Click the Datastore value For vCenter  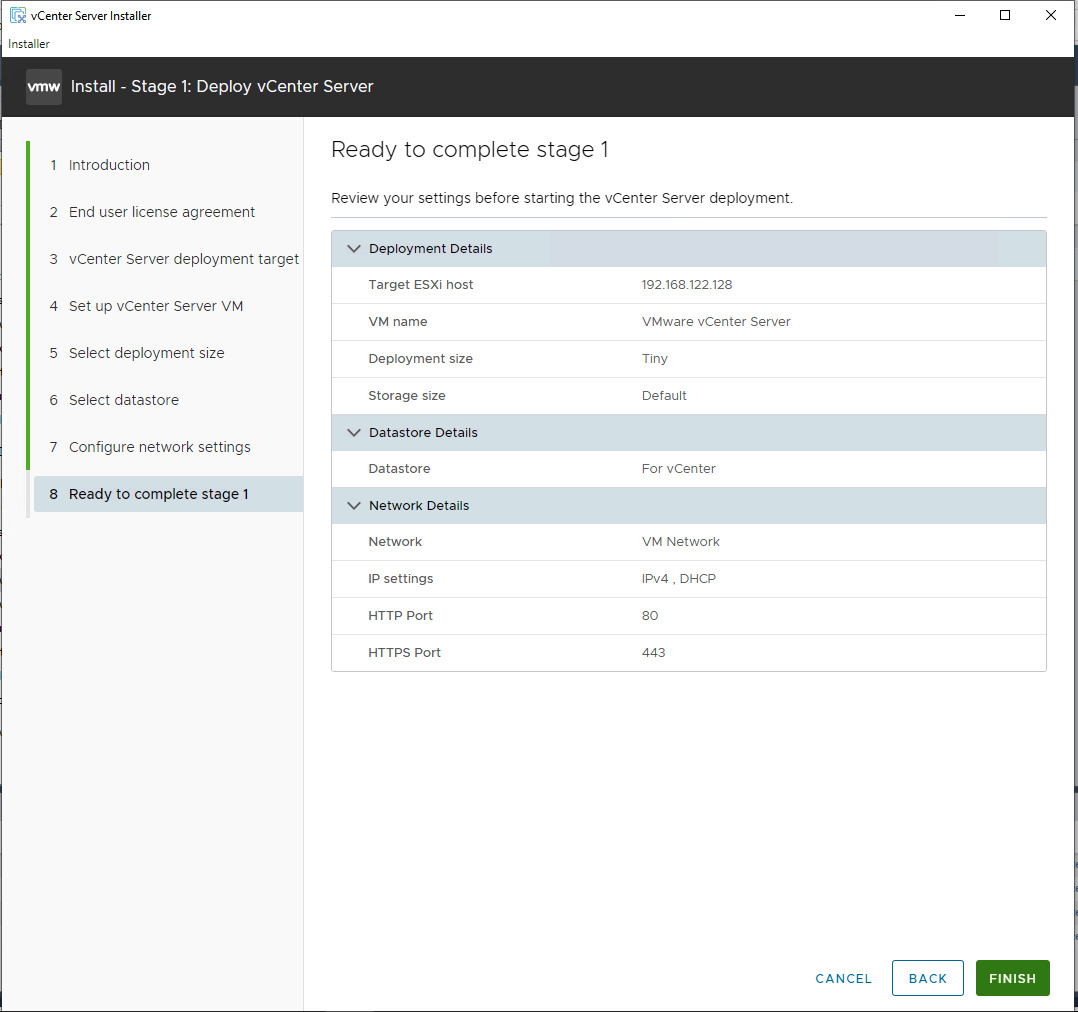(679, 469)
